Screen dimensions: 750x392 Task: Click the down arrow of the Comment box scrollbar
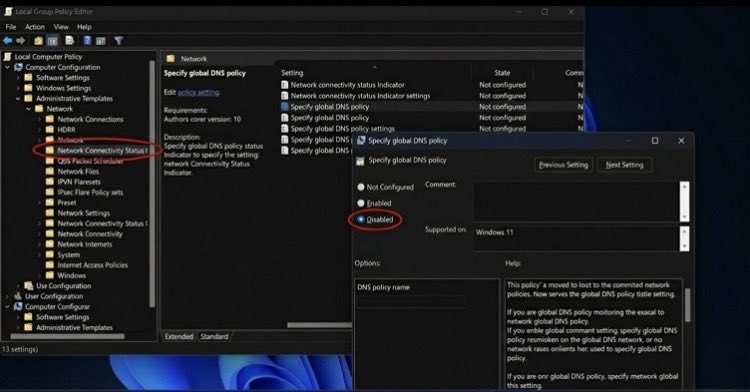coord(684,217)
